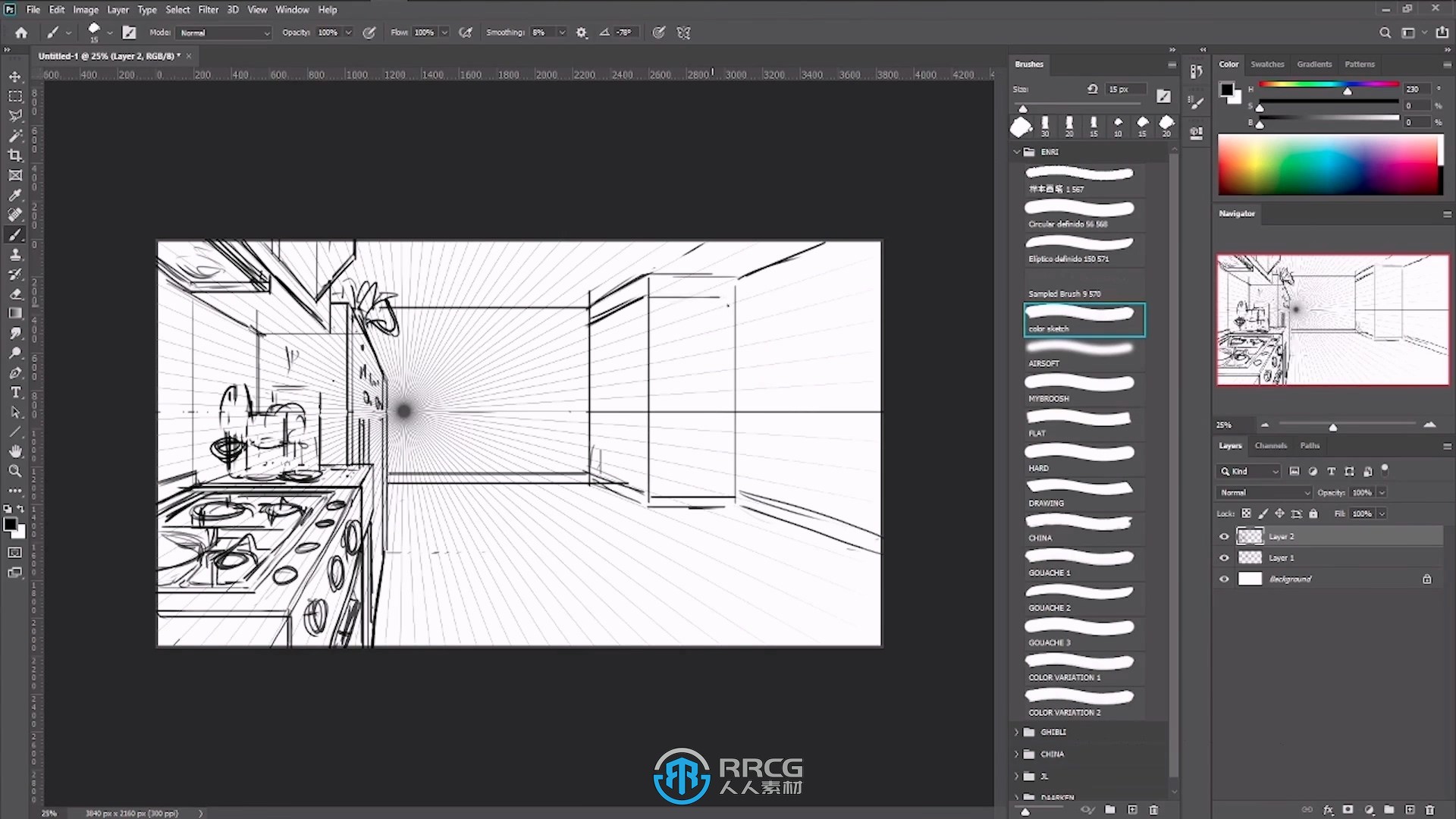Open the layer blend mode dropdown

[x=1264, y=492]
